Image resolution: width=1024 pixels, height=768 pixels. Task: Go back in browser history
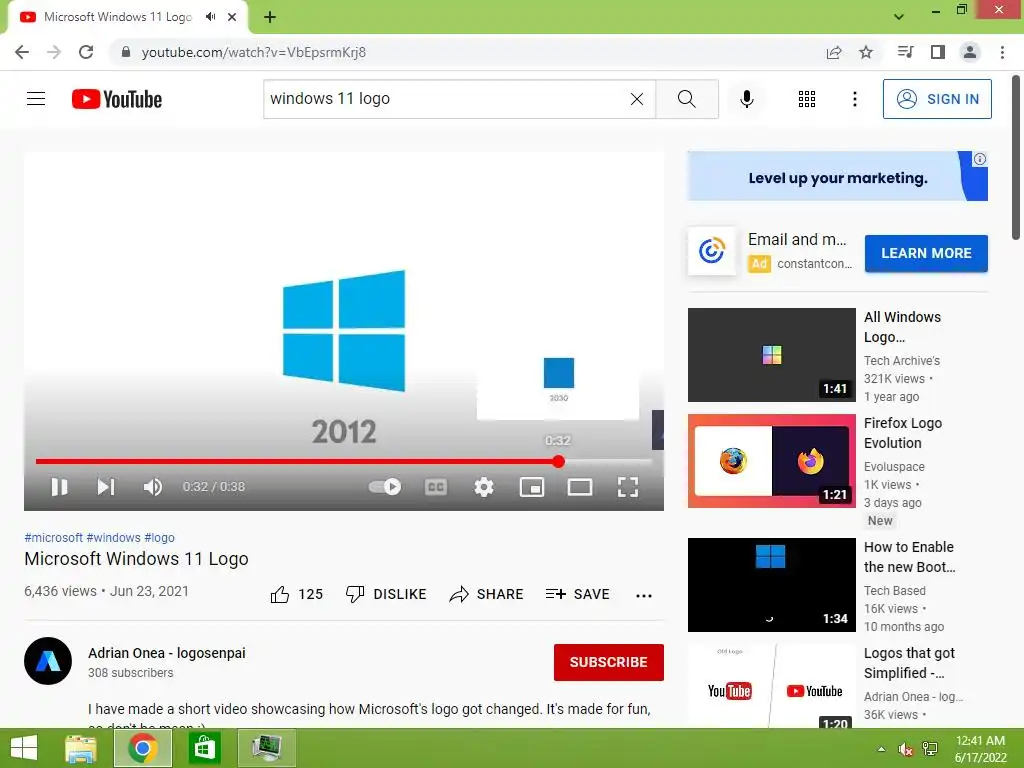pos(22,52)
